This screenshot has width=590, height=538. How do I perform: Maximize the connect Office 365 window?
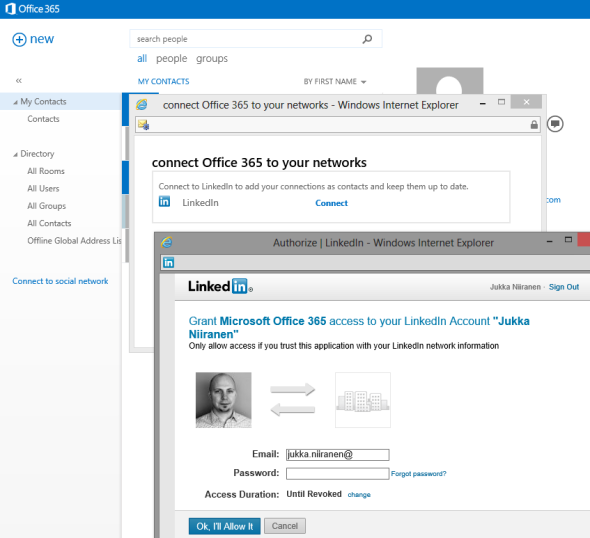pos(501,102)
